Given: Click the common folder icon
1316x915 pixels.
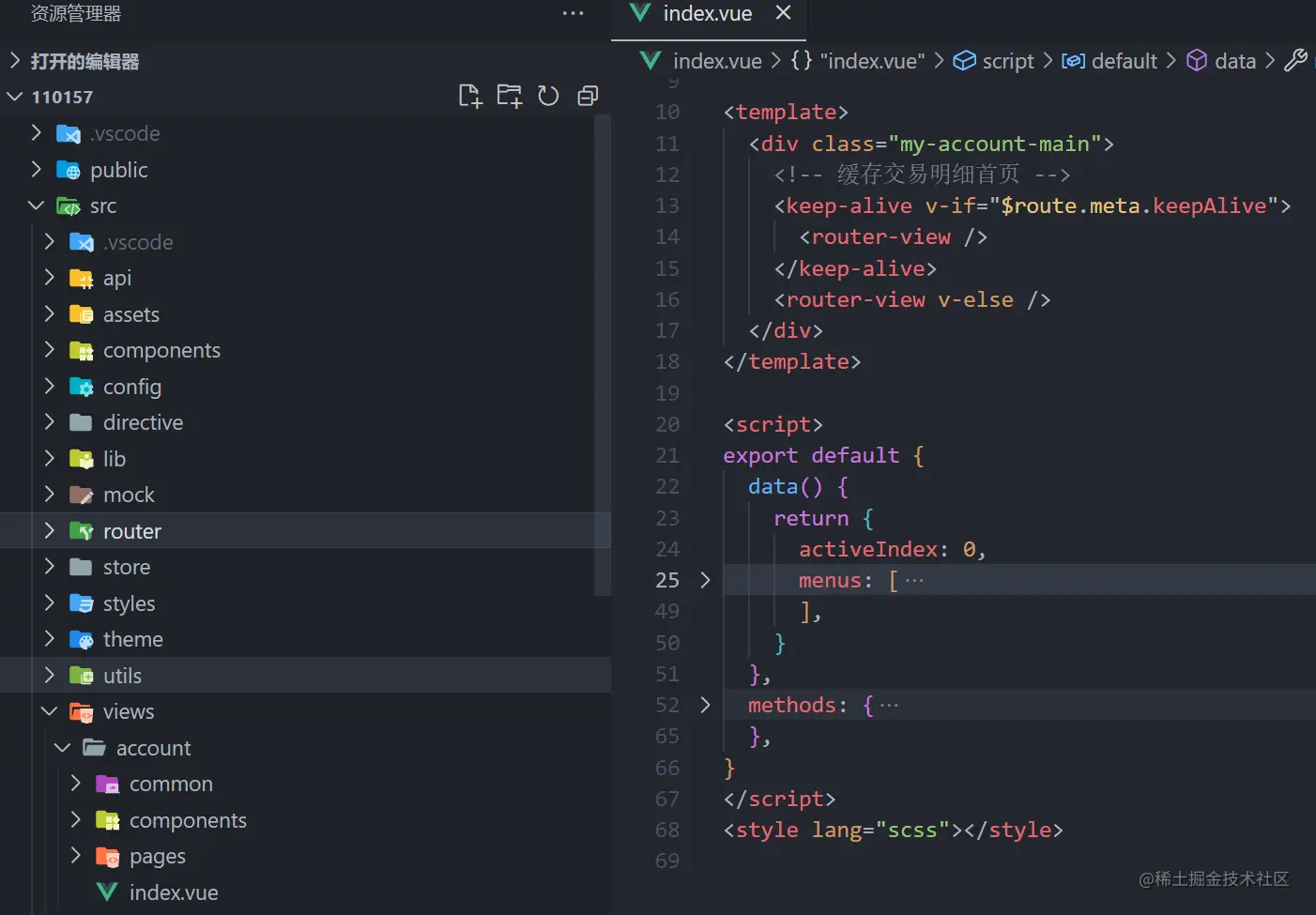Looking at the screenshot, I should [108, 784].
